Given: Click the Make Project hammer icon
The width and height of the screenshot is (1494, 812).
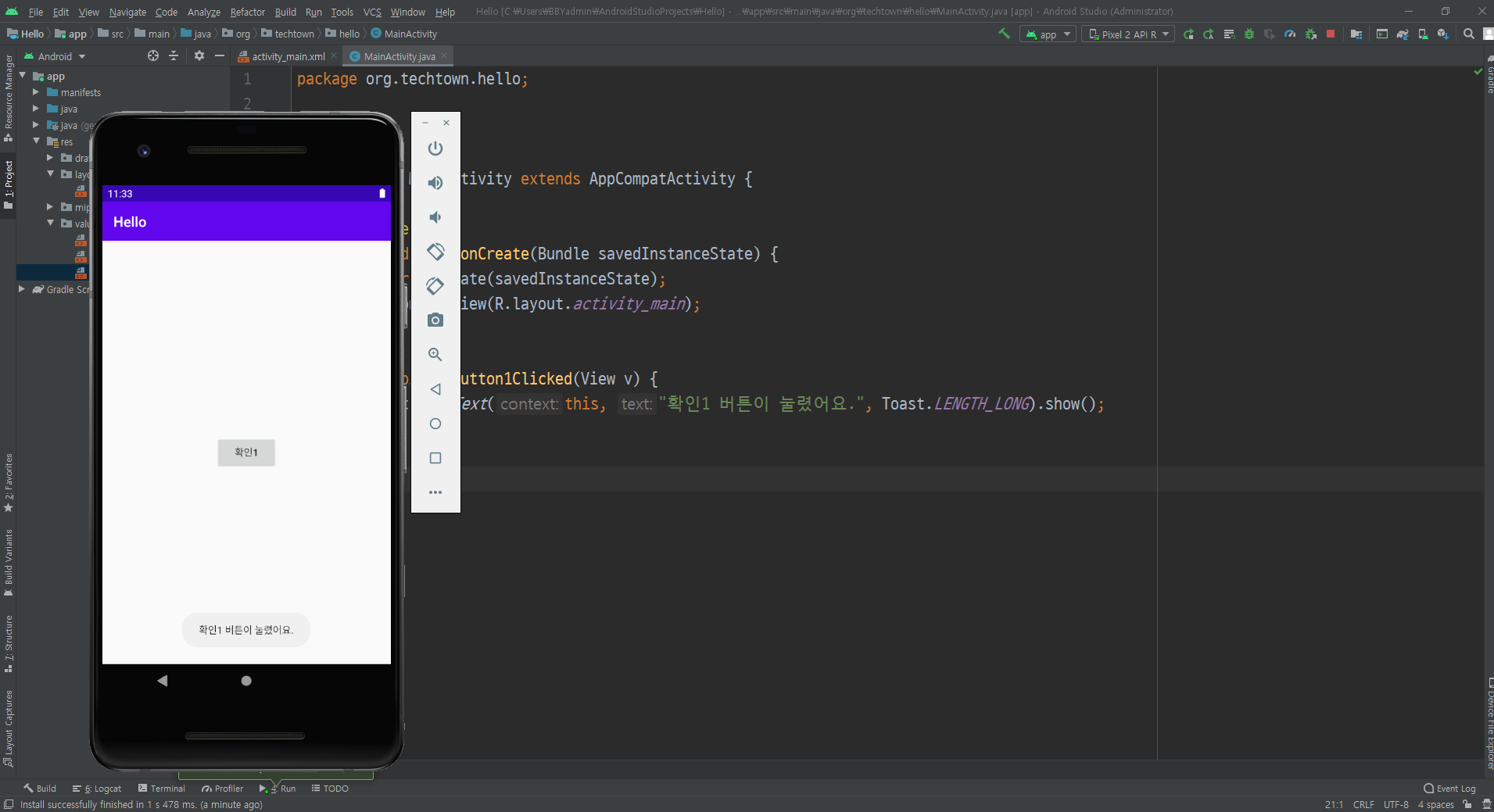Looking at the screenshot, I should [1004, 34].
